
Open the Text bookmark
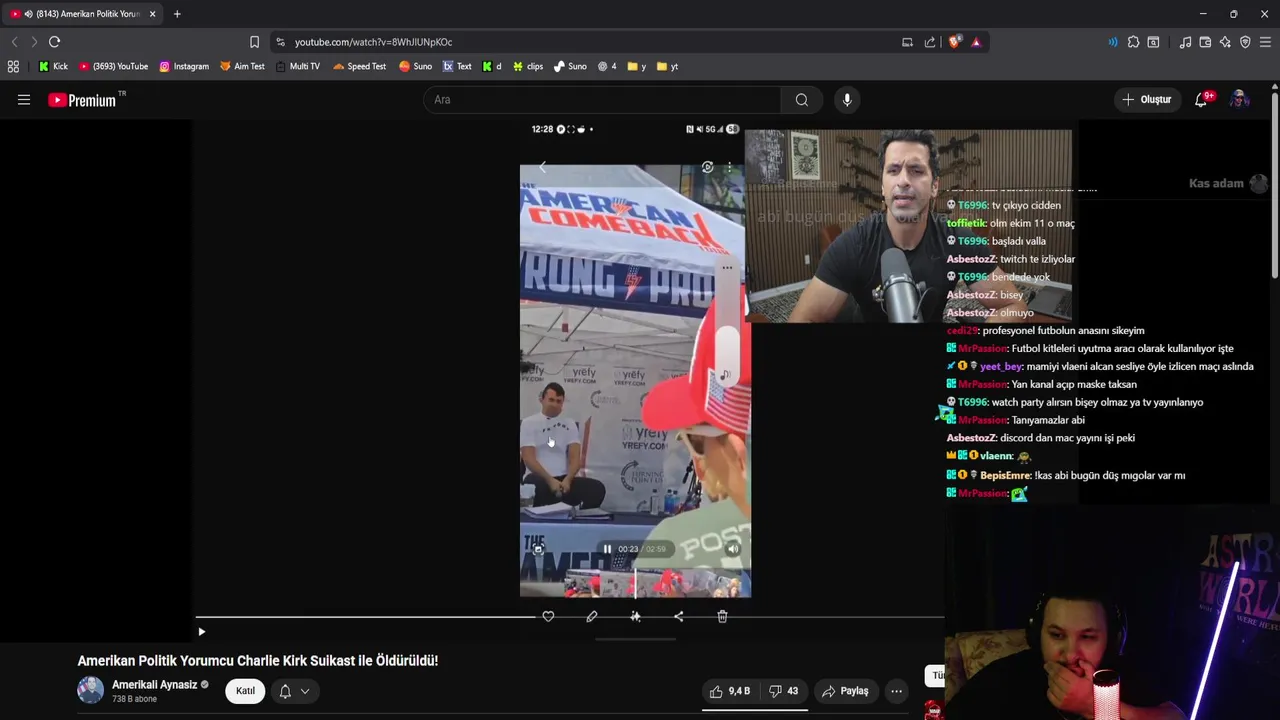coord(457,66)
